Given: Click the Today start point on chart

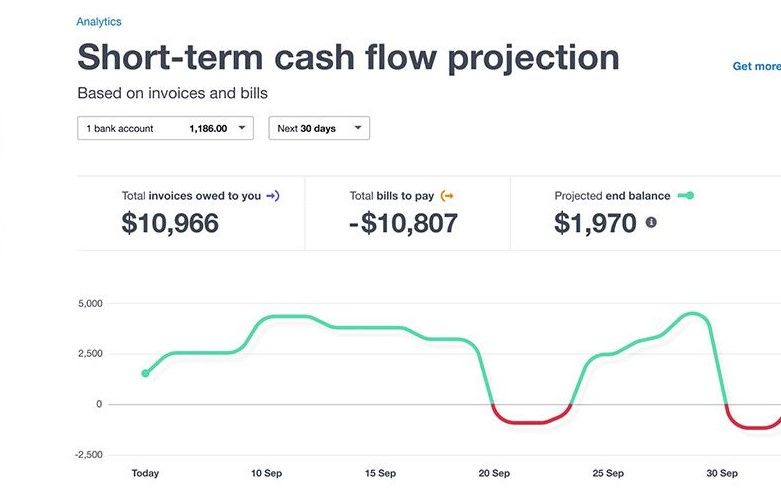Looking at the screenshot, I should [145, 374].
